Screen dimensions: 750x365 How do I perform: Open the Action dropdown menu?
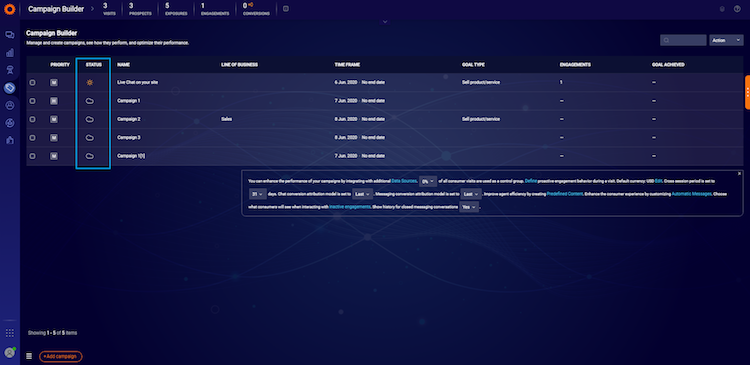pyautogui.click(x=726, y=40)
